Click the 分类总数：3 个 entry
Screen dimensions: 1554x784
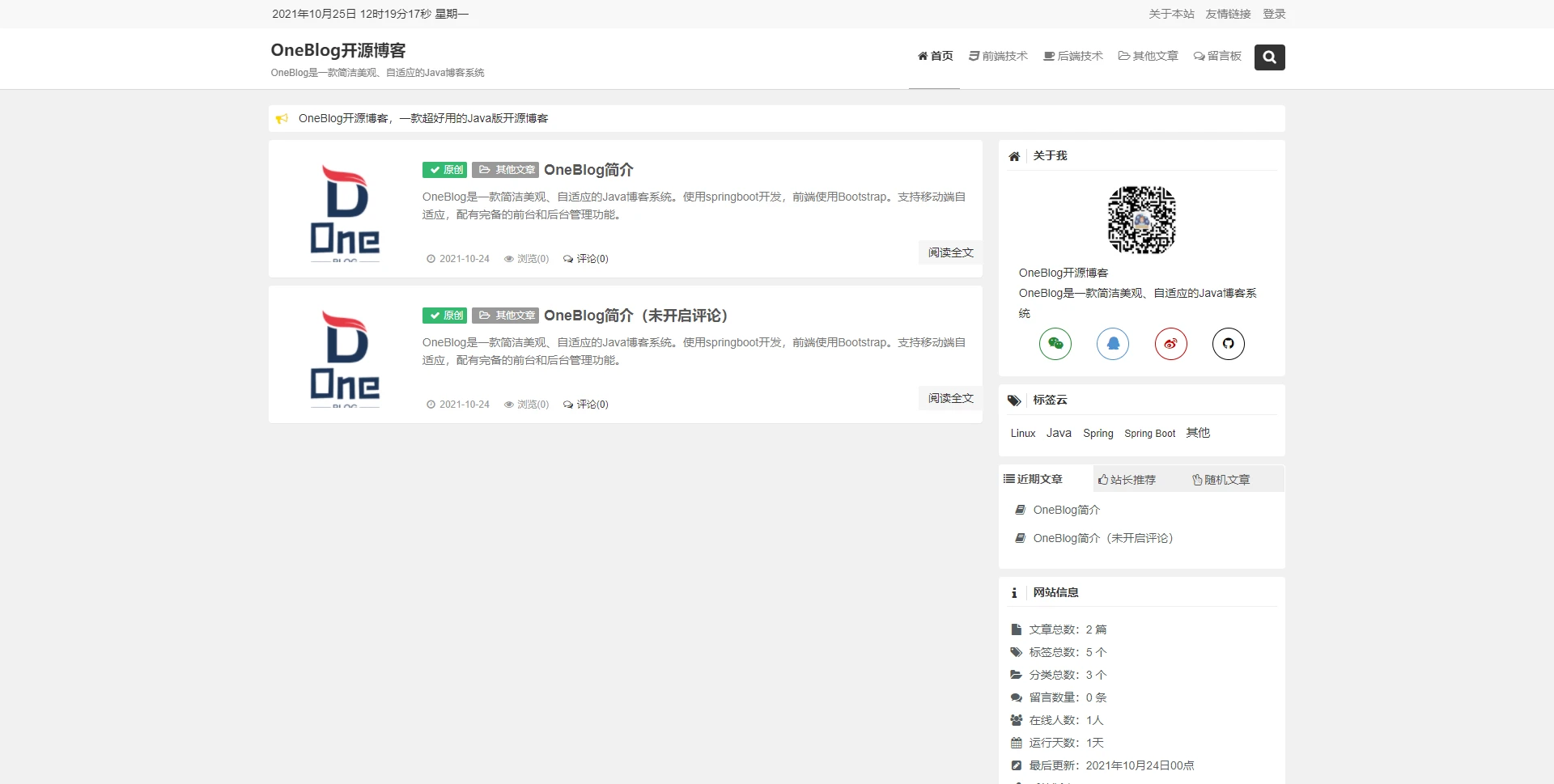(x=1059, y=675)
